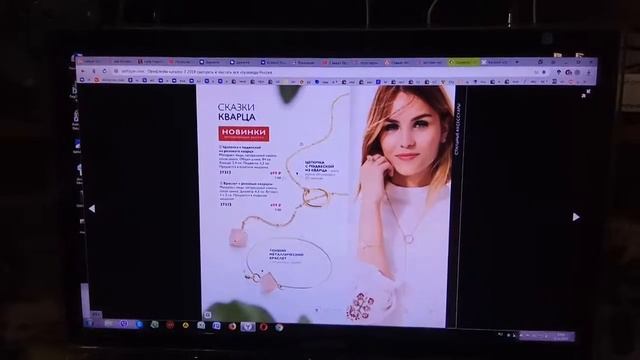The image size is (640, 360).
Task: Switch to the green-highlighted browser tab
Action: click(463, 62)
